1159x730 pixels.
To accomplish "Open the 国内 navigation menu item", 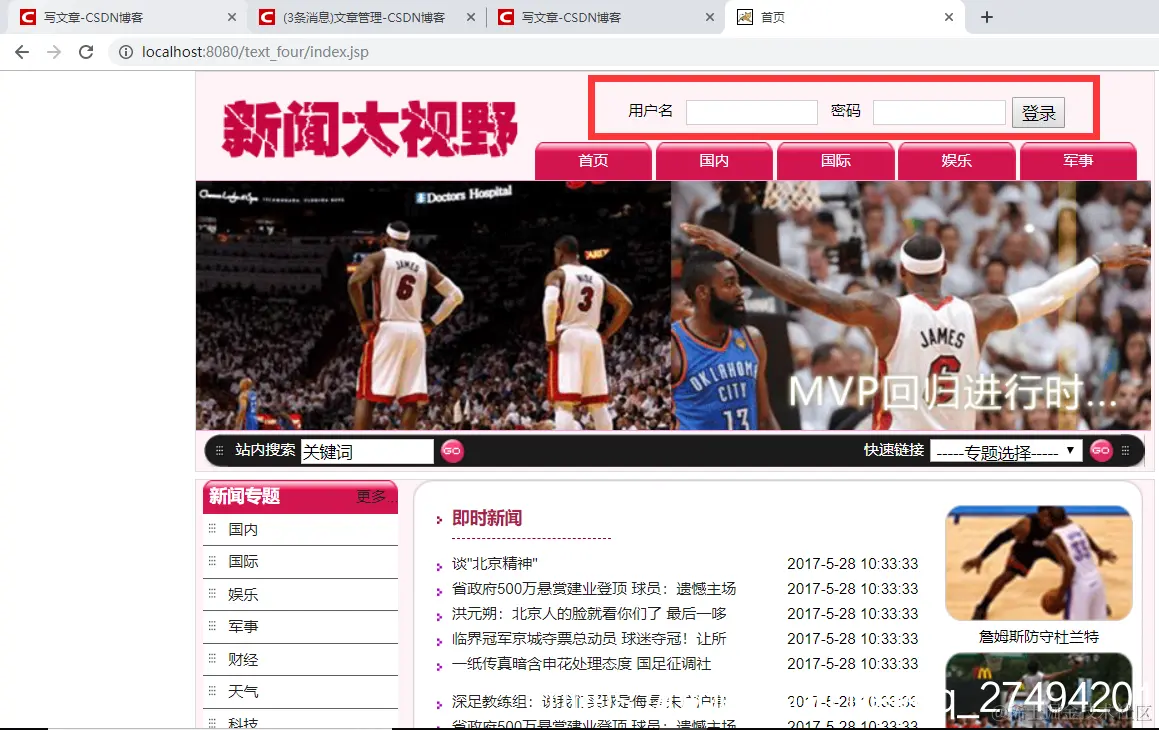I will coord(714,161).
